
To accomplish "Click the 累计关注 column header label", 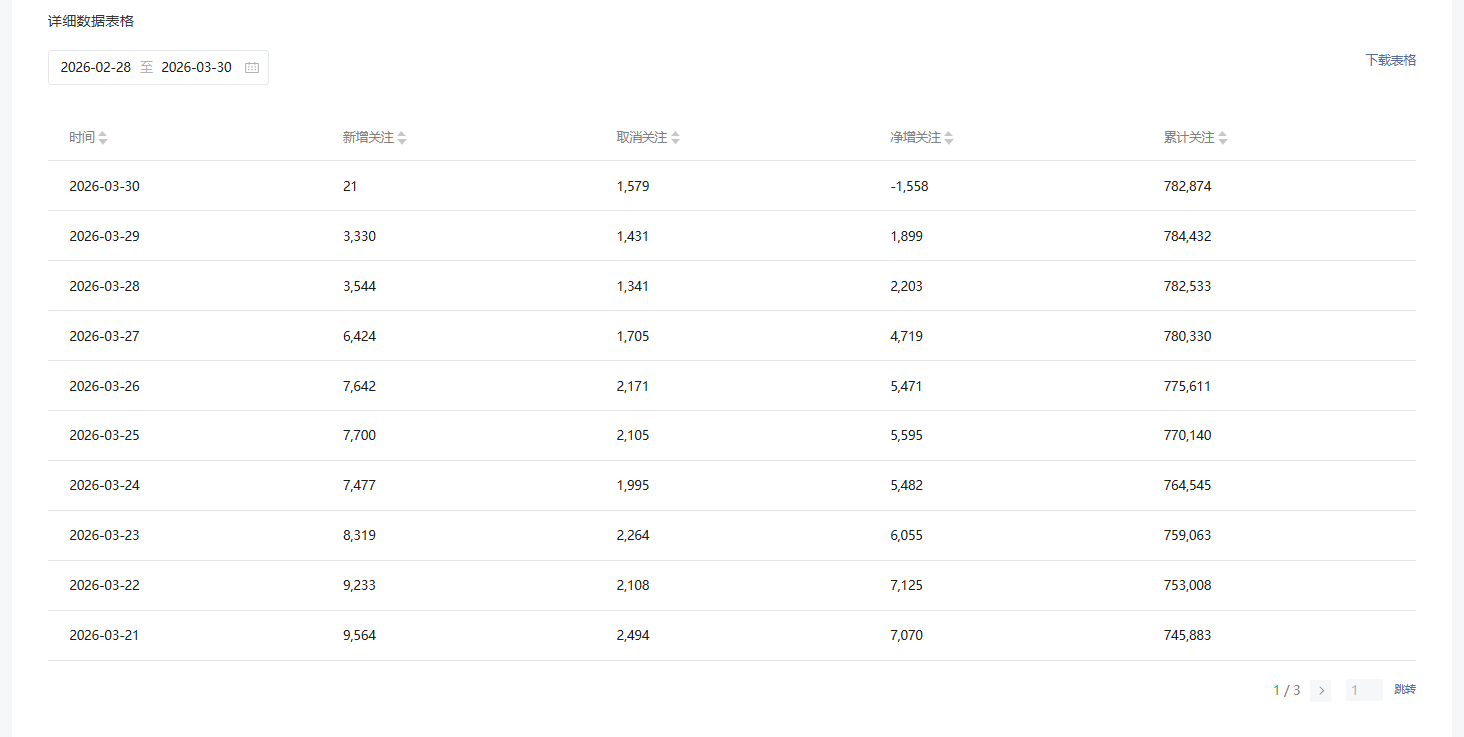I will tap(1189, 138).
